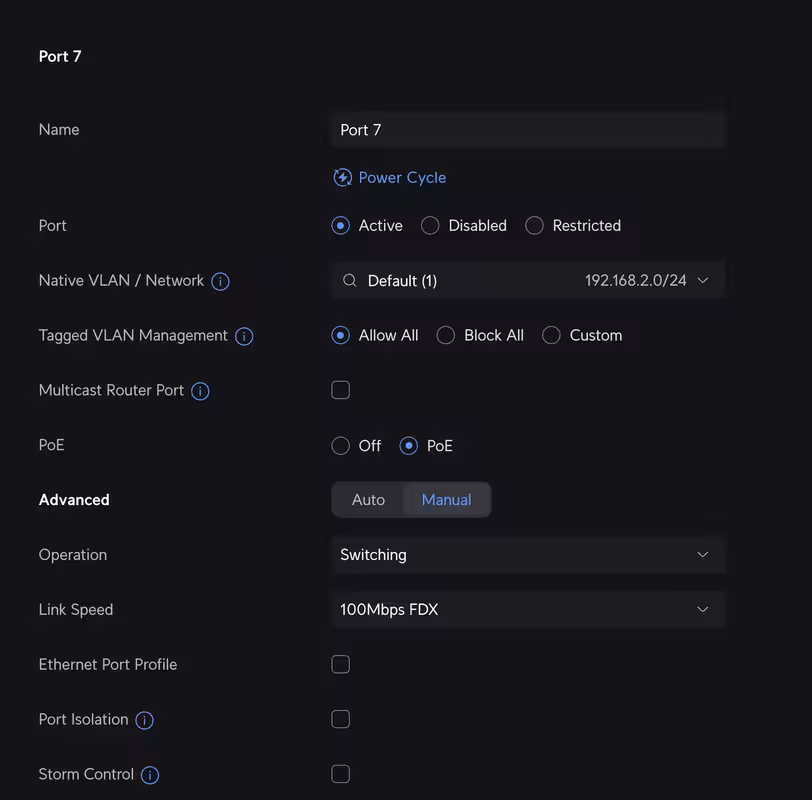Open Port Isolation info icon
This screenshot has width=812, height=800.
(144, 720)
